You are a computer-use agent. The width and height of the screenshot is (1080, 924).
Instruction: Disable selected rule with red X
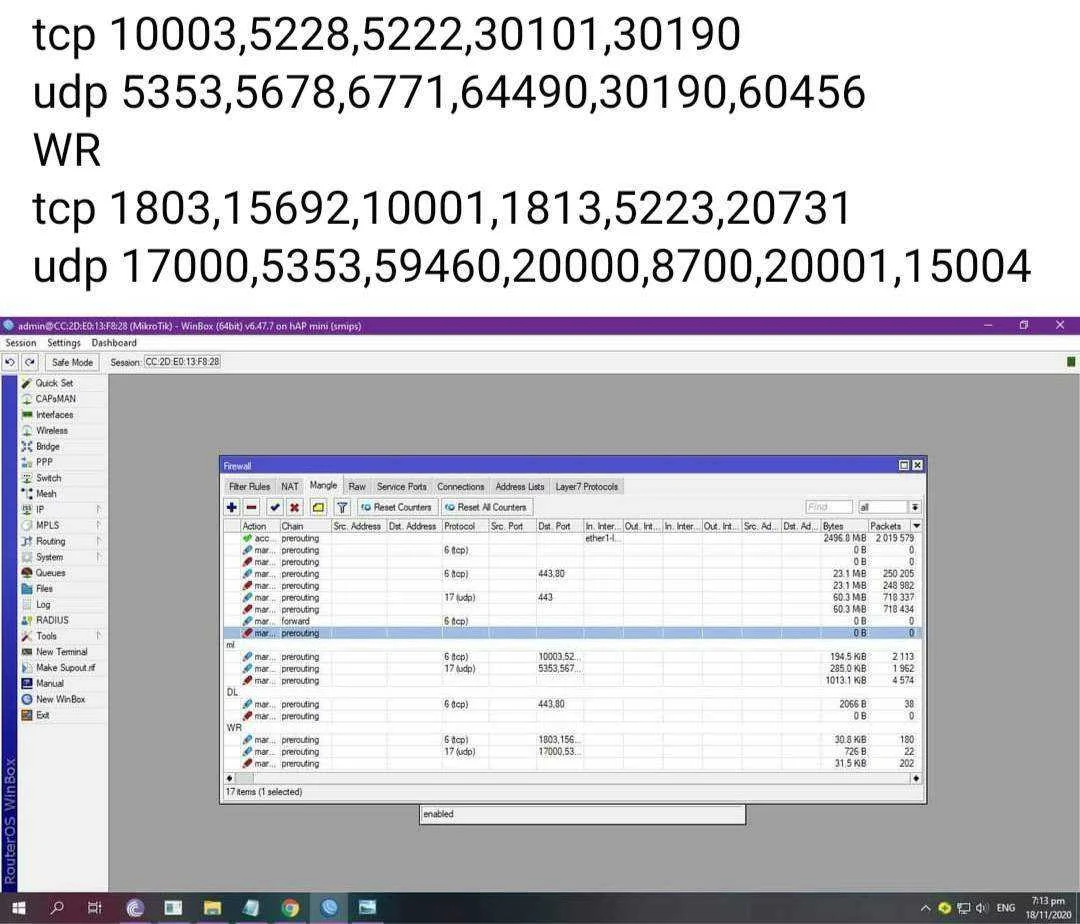pos(294,507)
